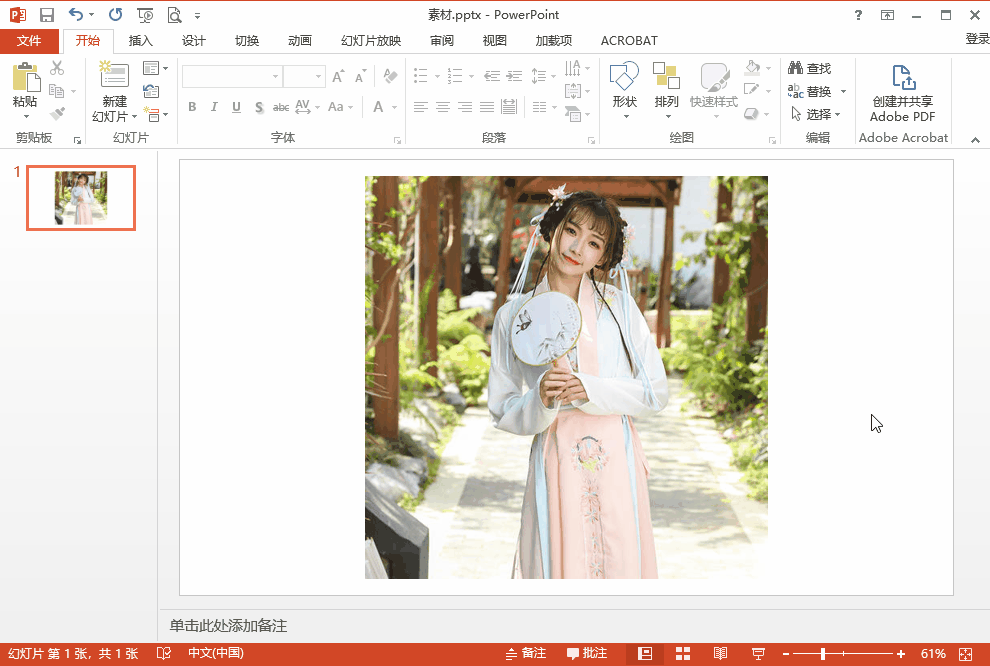
Task: Click the 中文(中国) language indicator
Action: click(216, 653)
